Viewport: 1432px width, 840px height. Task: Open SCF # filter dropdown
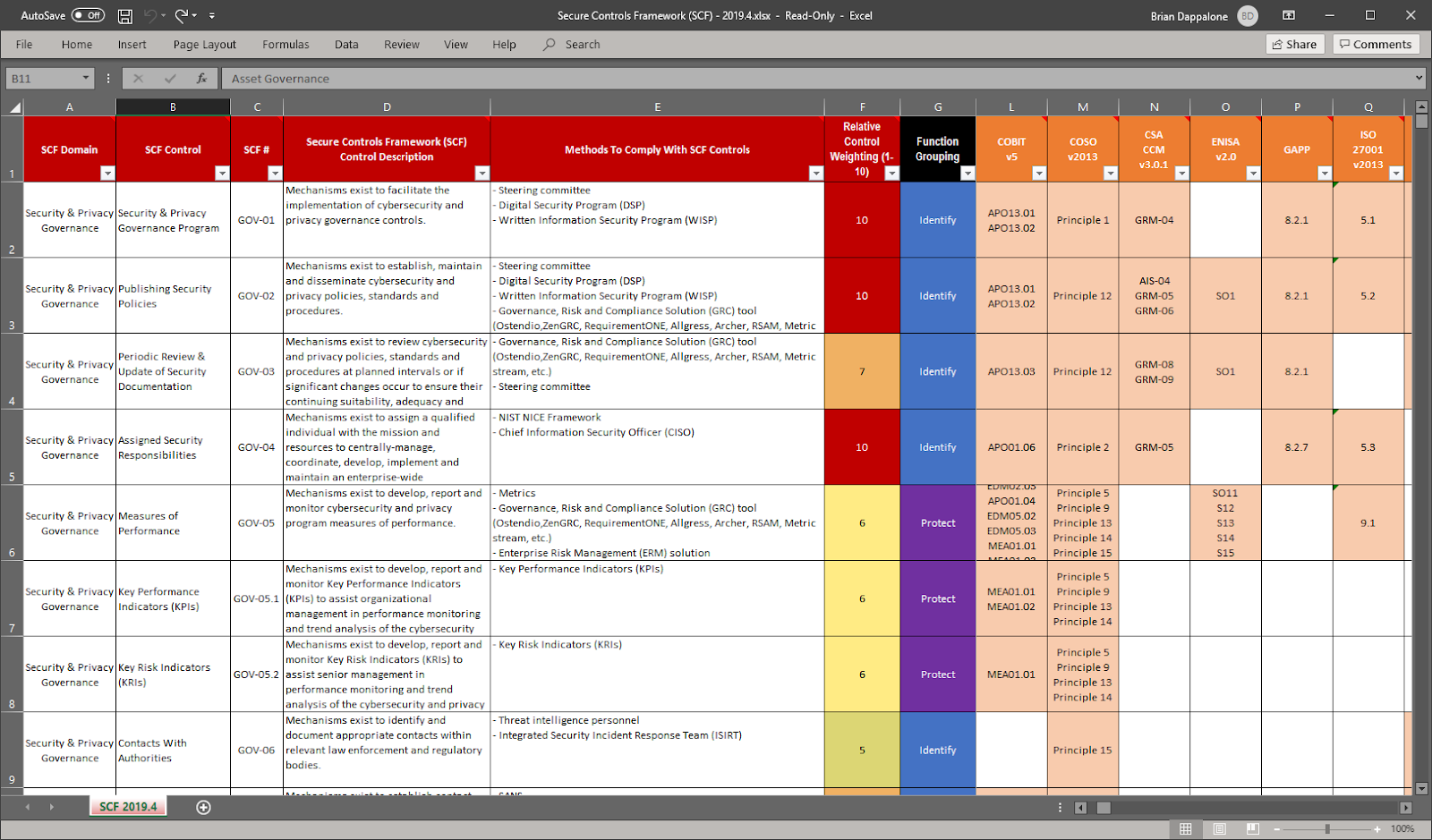click(x=275, y=174)
